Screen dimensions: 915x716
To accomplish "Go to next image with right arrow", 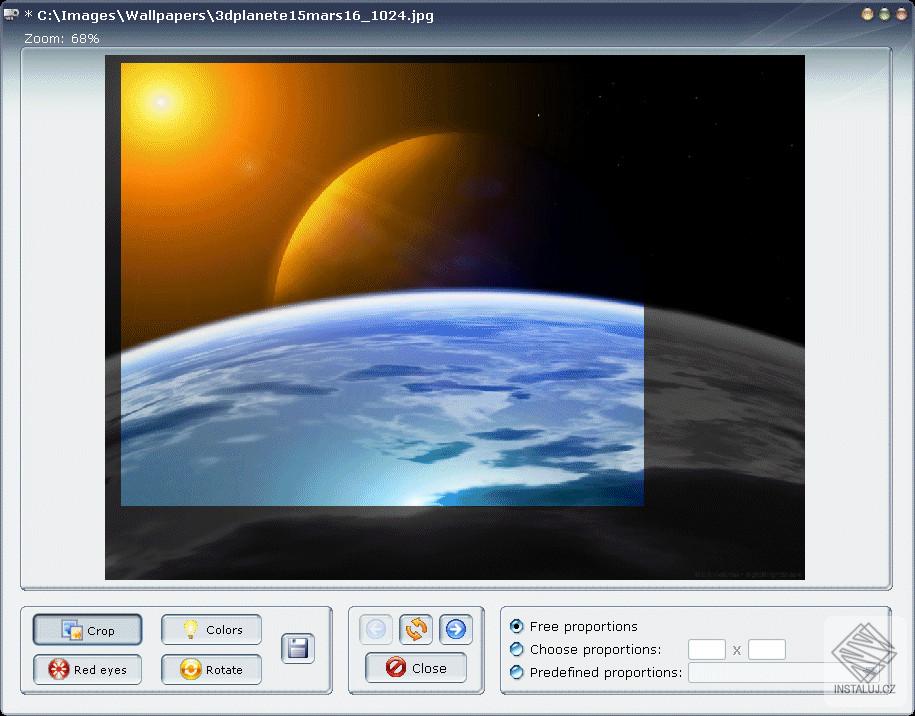I will (456, 629).
